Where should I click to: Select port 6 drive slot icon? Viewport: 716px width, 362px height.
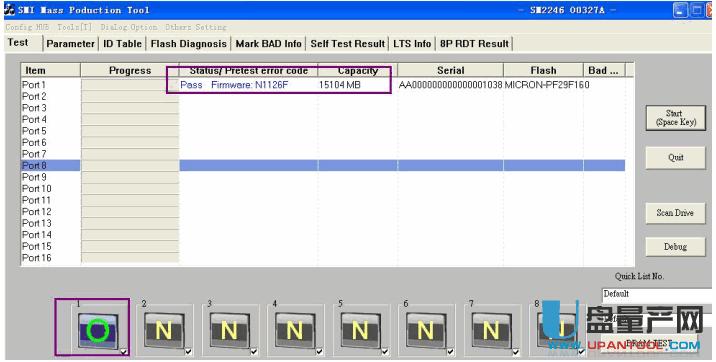coord(426,330)
